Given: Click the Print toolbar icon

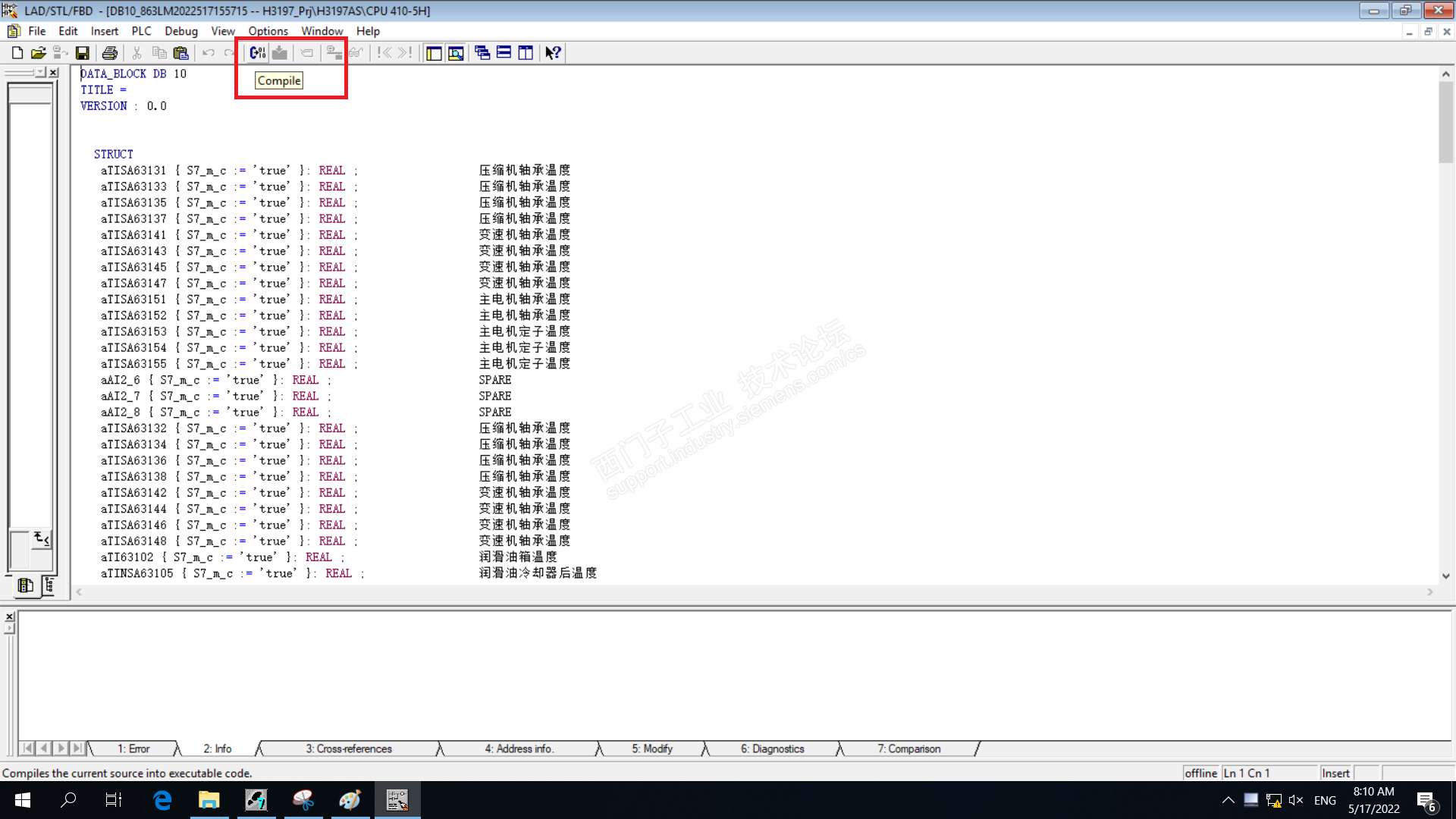Looking at the screenshot, I should (110, 53).
